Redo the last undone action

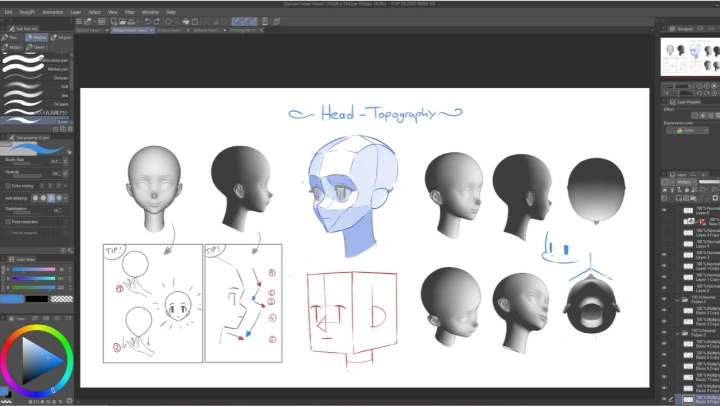pyautogui.click(x=157, y=21)
